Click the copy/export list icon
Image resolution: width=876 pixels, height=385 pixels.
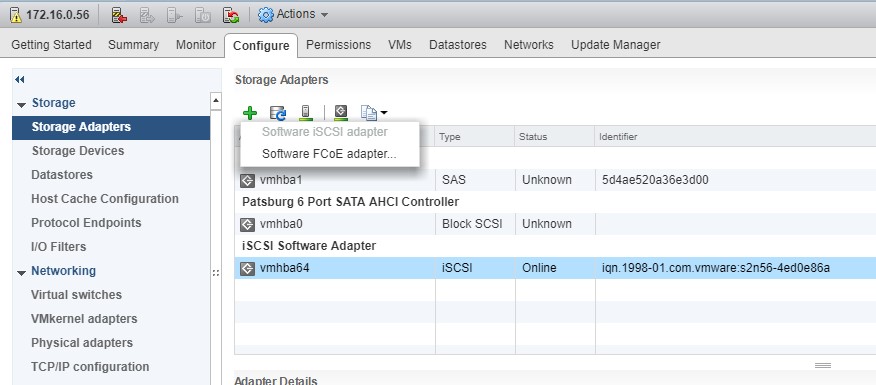coord(369,113)
